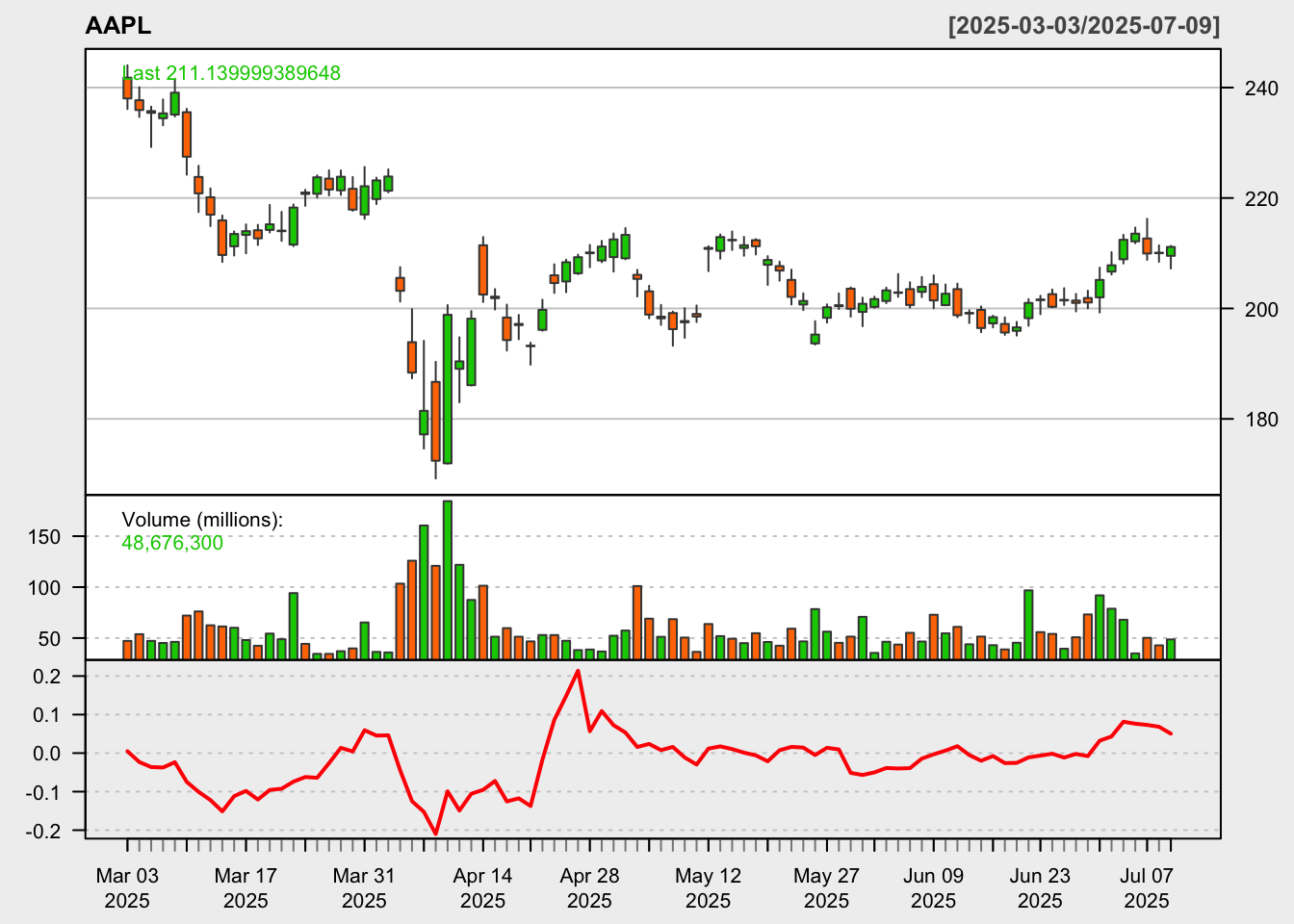
Task: Click the -0.1 indicator axis label
Action: [43, 792]
